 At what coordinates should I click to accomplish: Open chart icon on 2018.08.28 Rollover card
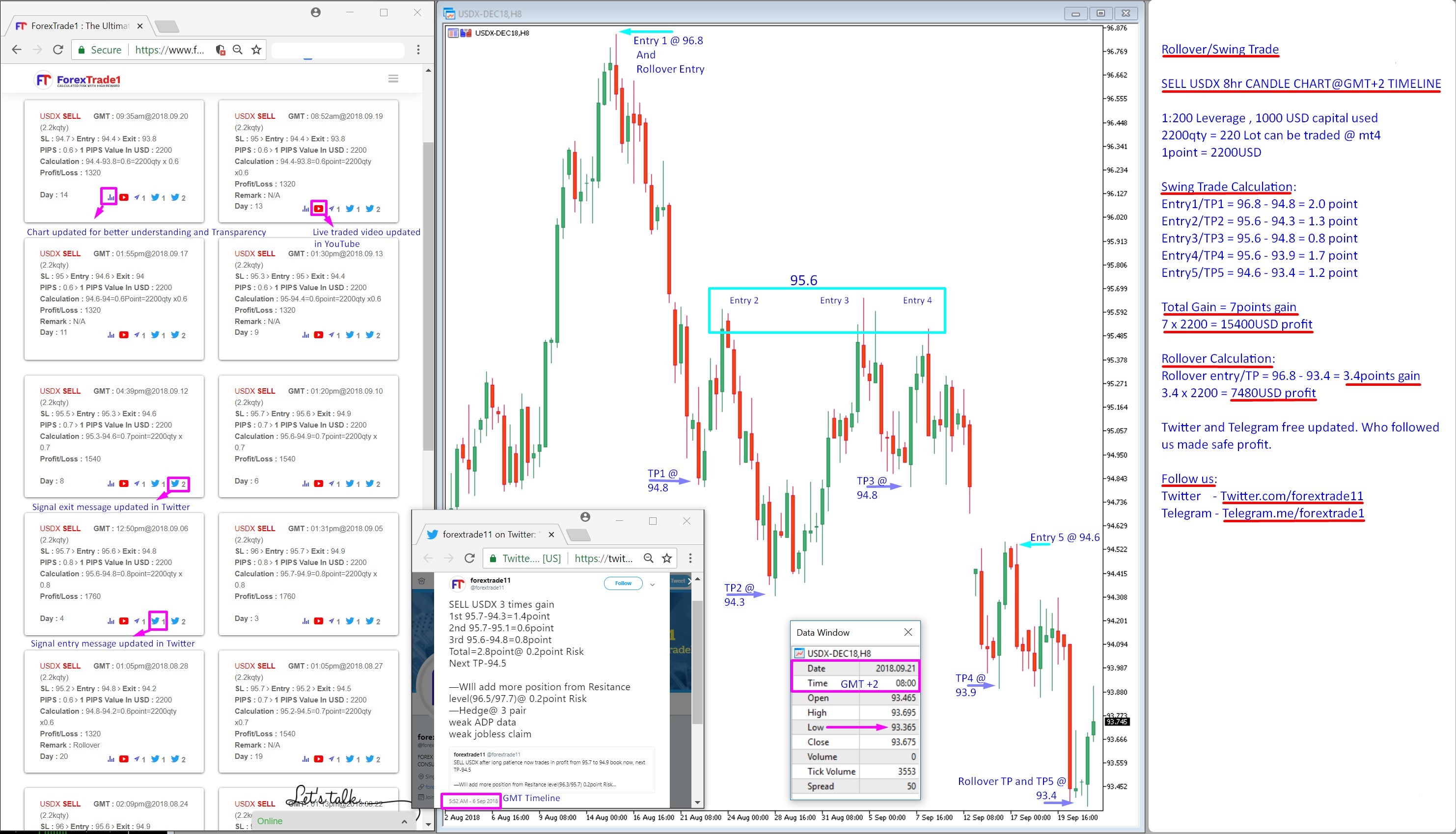[x=110, y=759]
